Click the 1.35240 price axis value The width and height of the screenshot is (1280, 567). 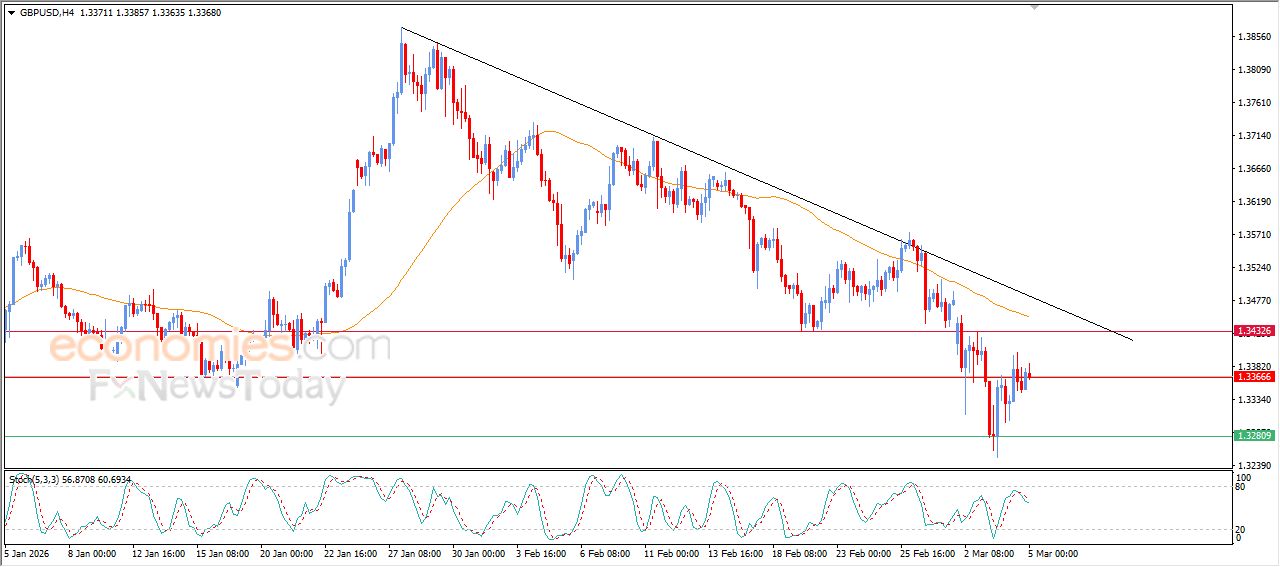coord(1255,268)
